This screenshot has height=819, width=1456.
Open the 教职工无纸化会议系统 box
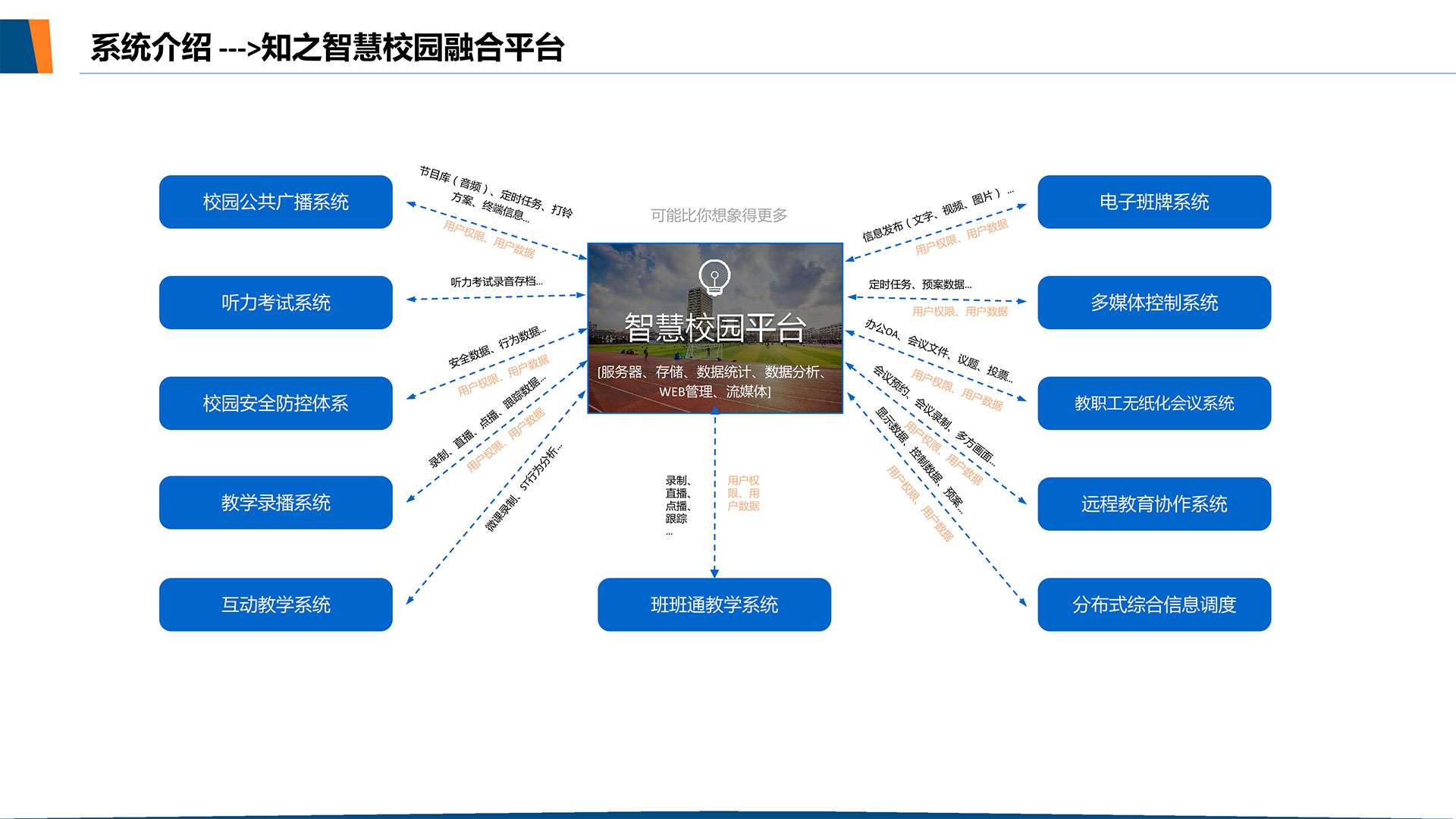pos(1154,403)
